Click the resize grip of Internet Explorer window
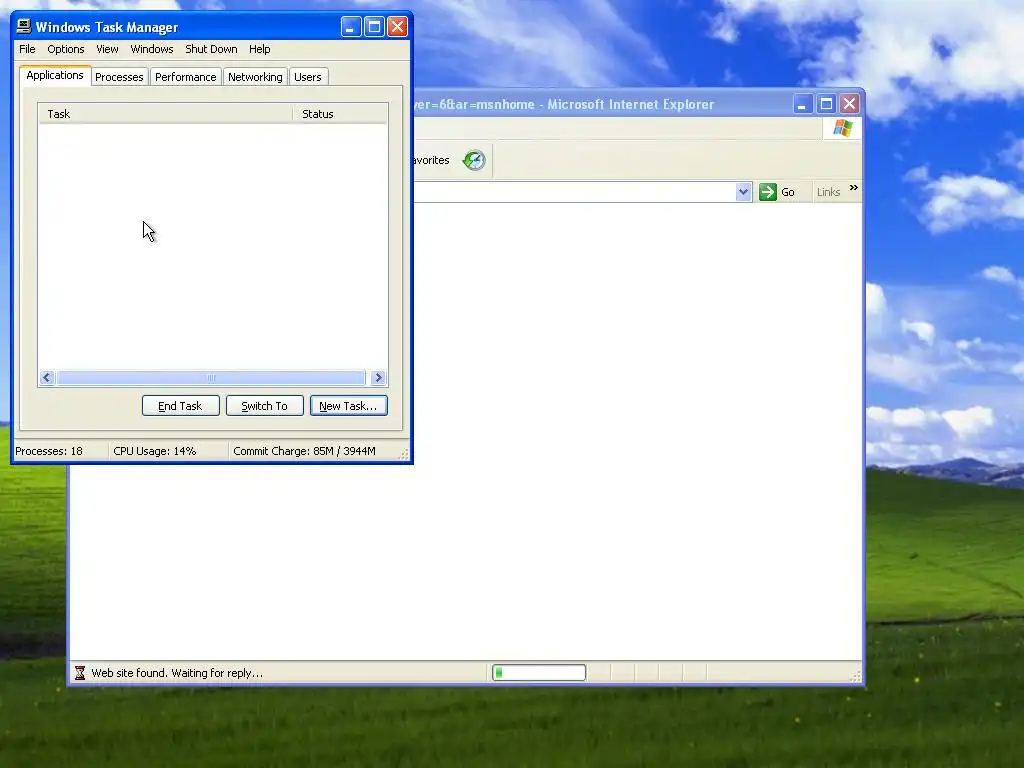Screen dimensions: 1024x768 [855, 677]
